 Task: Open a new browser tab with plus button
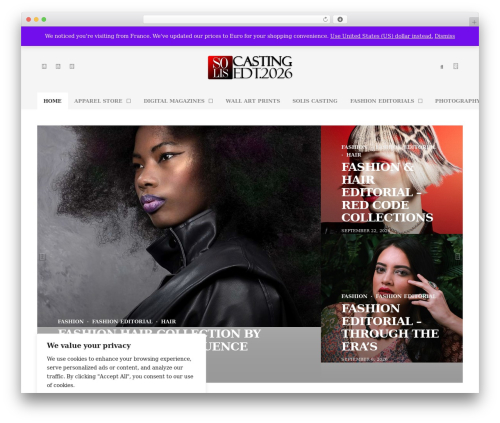point(474,22)
